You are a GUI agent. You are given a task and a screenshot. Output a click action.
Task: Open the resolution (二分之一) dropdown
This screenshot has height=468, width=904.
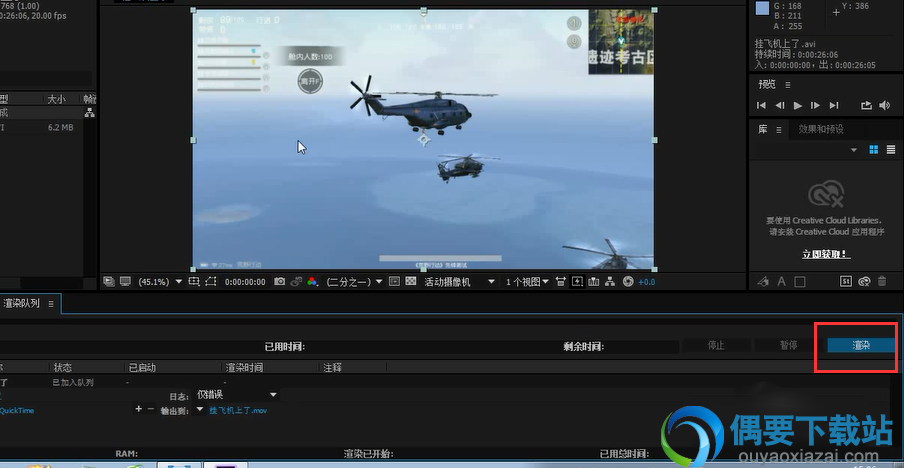pos(354,282)
